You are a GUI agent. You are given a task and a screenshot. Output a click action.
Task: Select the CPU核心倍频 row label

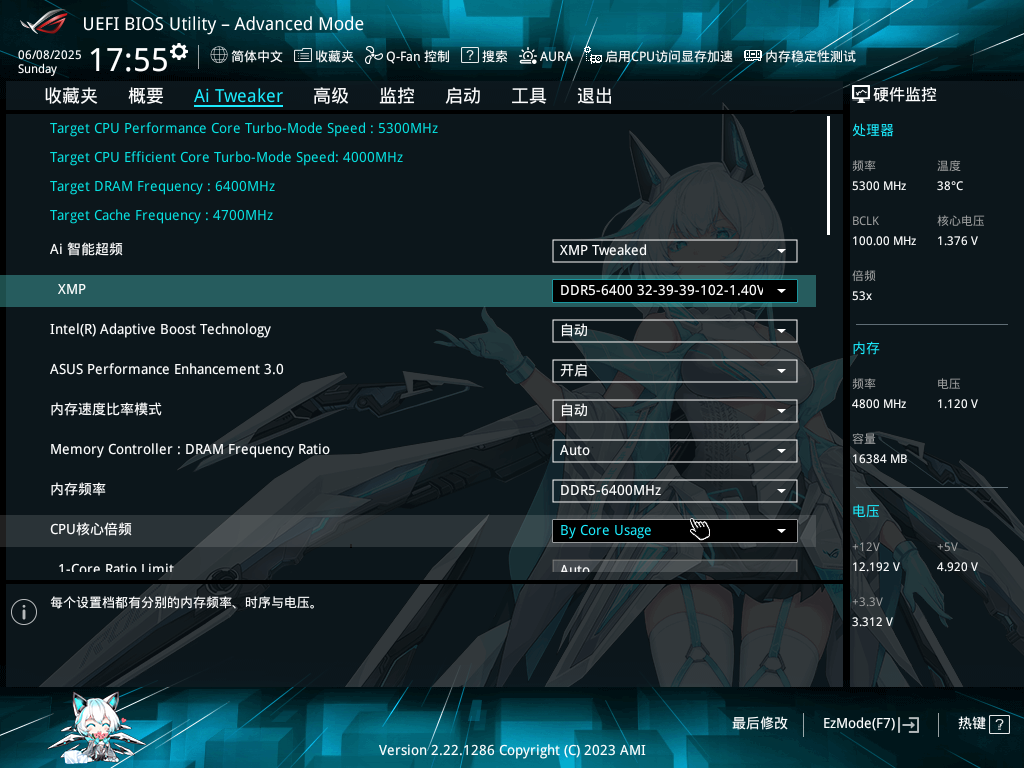(91, 529)
